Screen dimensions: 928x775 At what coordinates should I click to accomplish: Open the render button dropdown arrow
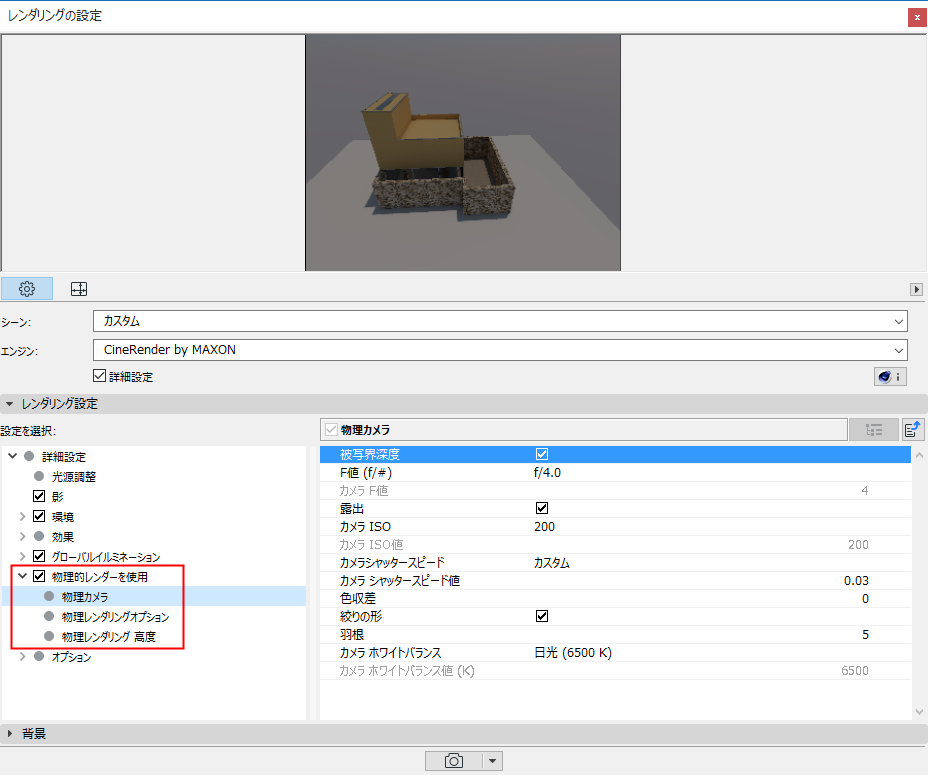492,761
